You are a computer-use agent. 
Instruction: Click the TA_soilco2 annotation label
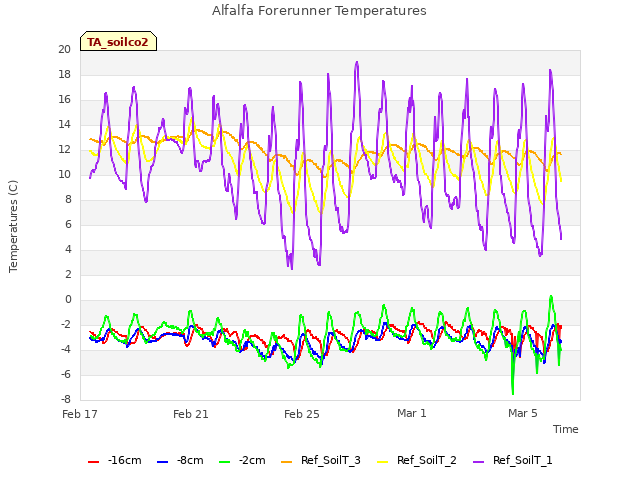coord(118,41)
